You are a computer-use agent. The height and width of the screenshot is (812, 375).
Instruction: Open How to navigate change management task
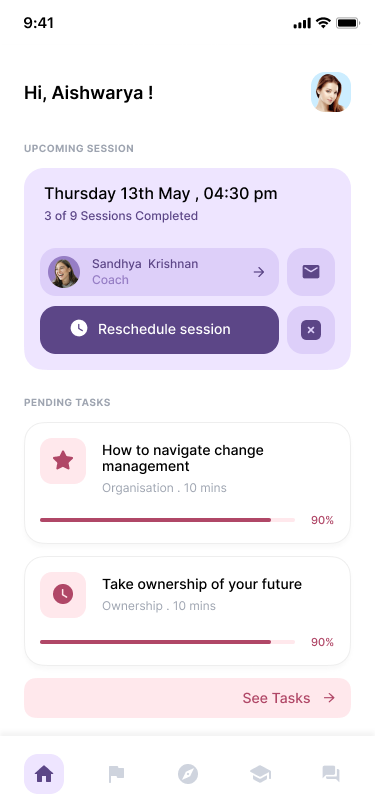coord(188,483)
